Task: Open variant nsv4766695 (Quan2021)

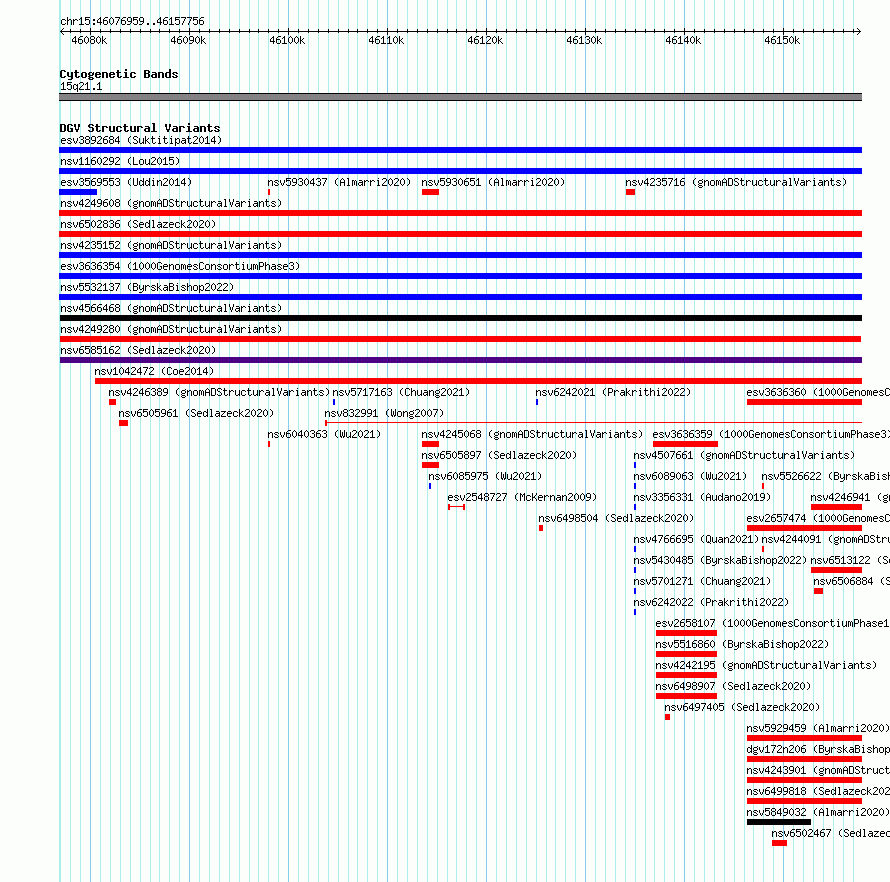Action: tap(696, 539)
